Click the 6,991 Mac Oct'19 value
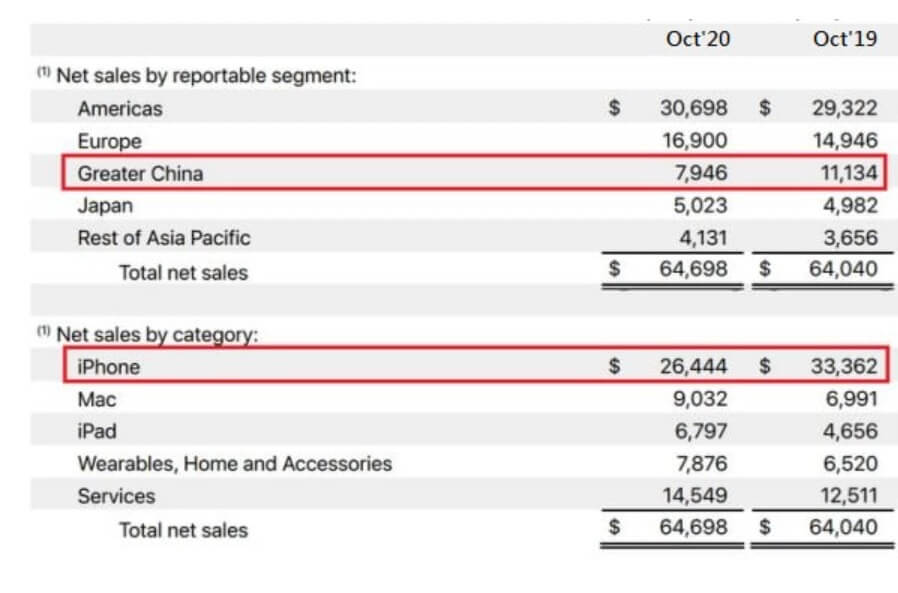898x593 pixels. point(849,399)
